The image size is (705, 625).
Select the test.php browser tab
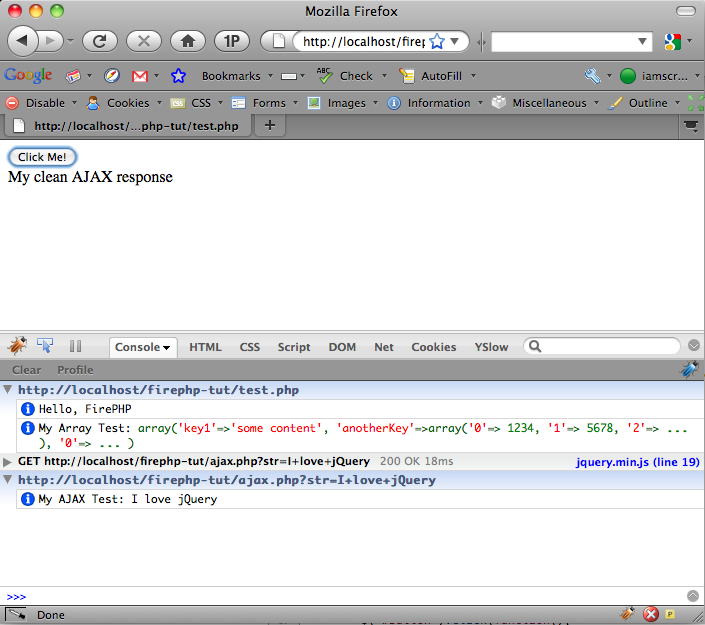point(129,126)
